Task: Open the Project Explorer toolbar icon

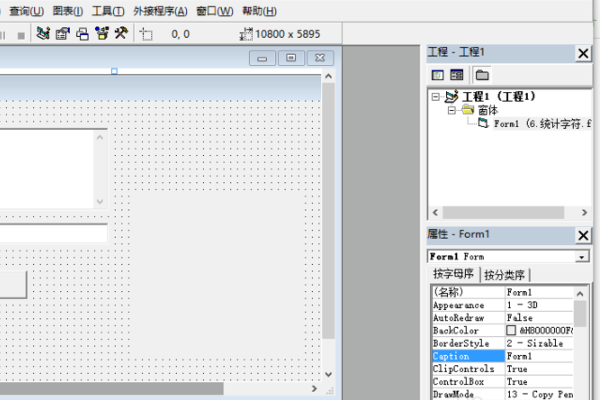Action: point(43,33)
